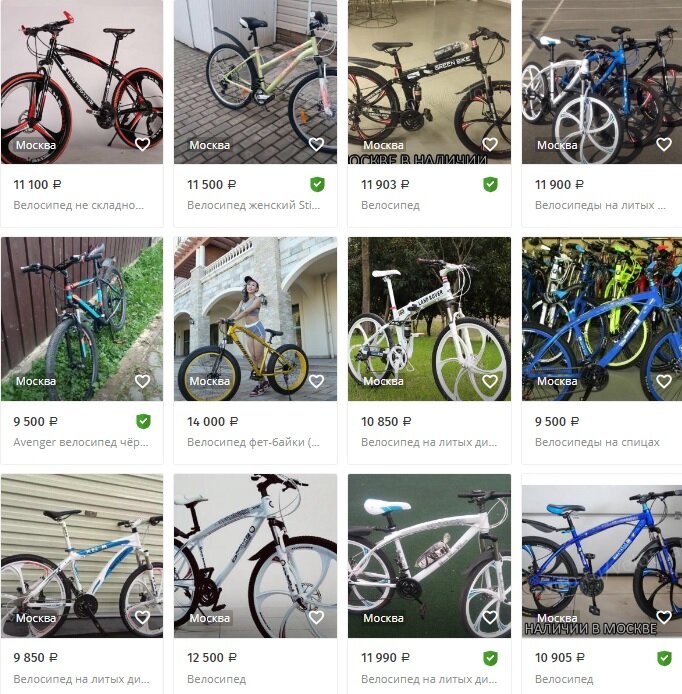682x694 pixels.
Task: Click green verified shield on 11 500 ₽ listing
Action: 317,184
